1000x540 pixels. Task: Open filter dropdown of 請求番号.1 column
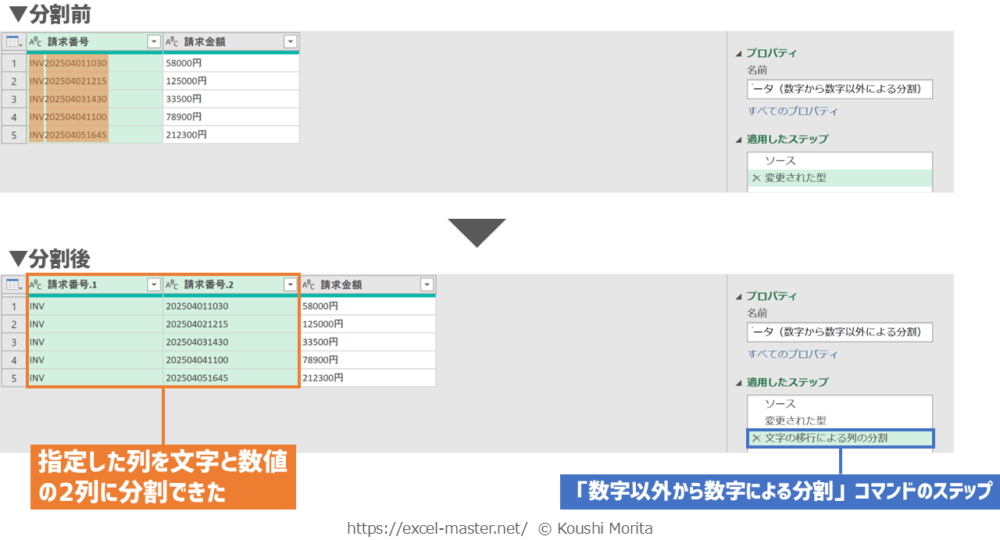click(x=154, y=285)
